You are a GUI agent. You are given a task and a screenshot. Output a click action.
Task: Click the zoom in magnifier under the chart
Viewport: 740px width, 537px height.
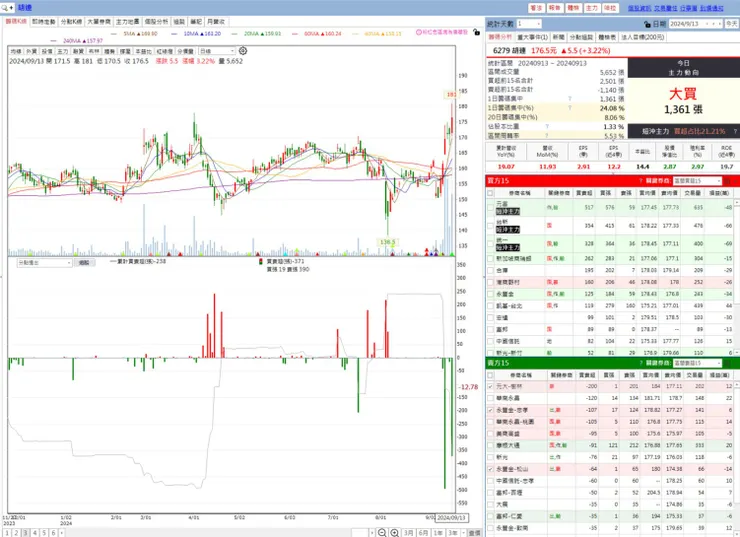(x=395, y=533)
